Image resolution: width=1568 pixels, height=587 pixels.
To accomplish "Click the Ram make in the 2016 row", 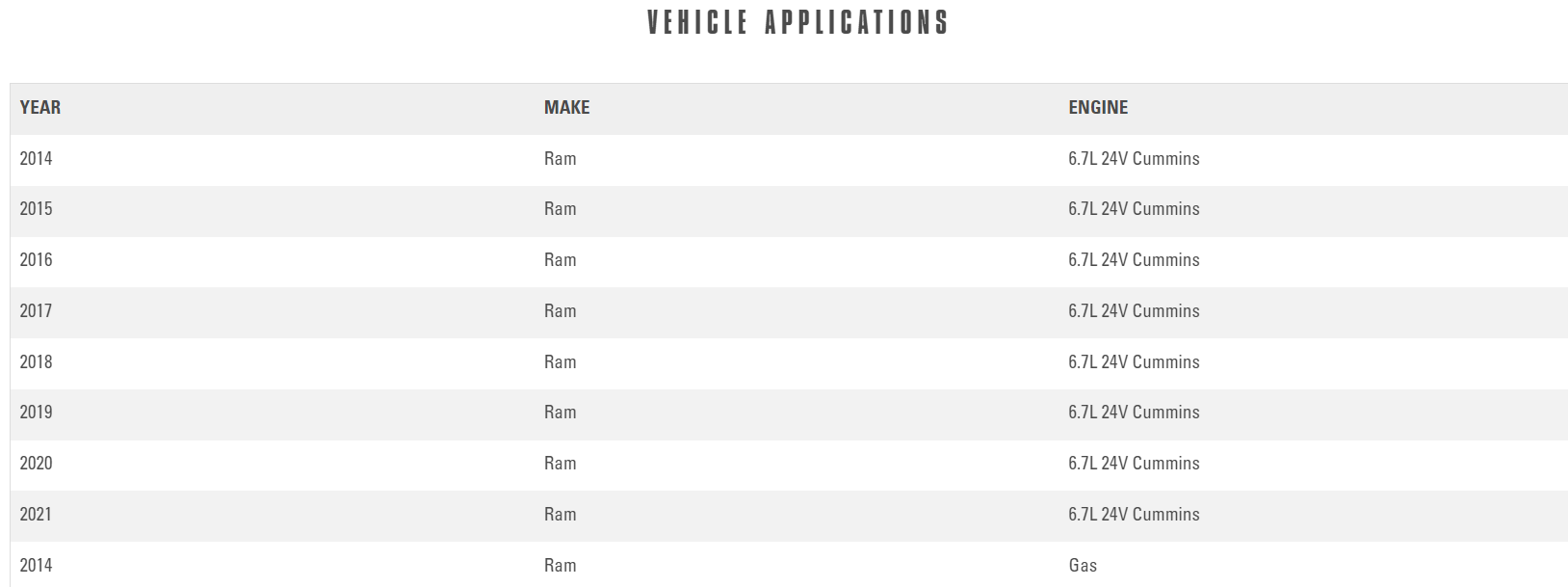I will [561, 260].
